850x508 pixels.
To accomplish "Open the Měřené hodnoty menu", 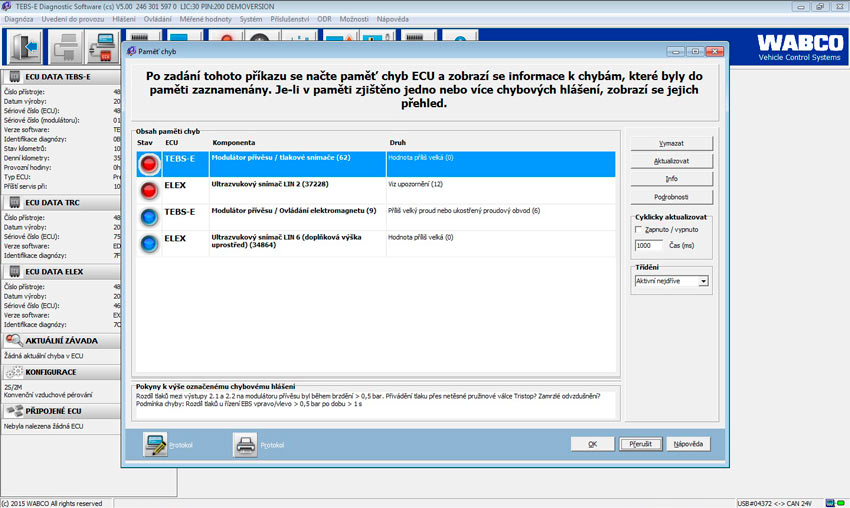I will [205, 19].
